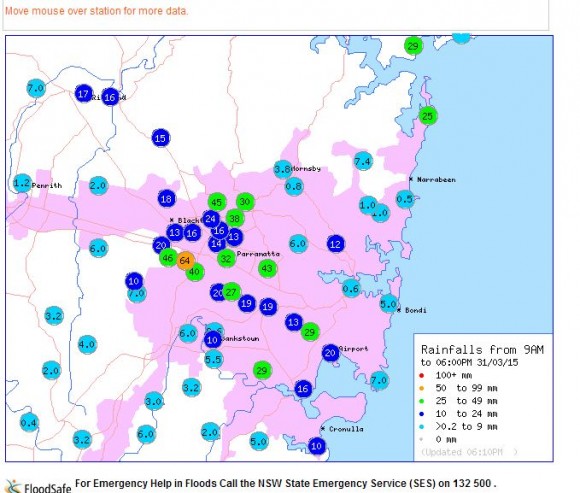
Task: Select the green 40 mm station marker
Action: click(195, 272)
